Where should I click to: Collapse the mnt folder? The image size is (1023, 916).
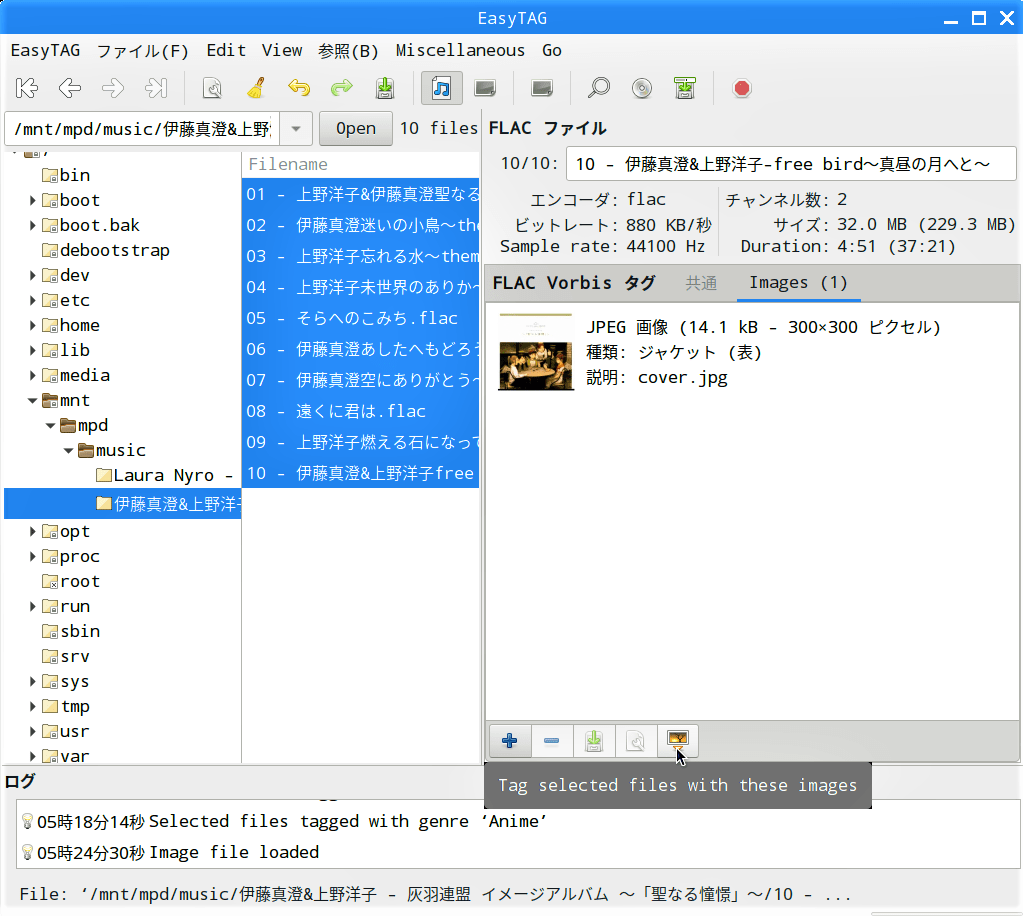tap(32, 401)
